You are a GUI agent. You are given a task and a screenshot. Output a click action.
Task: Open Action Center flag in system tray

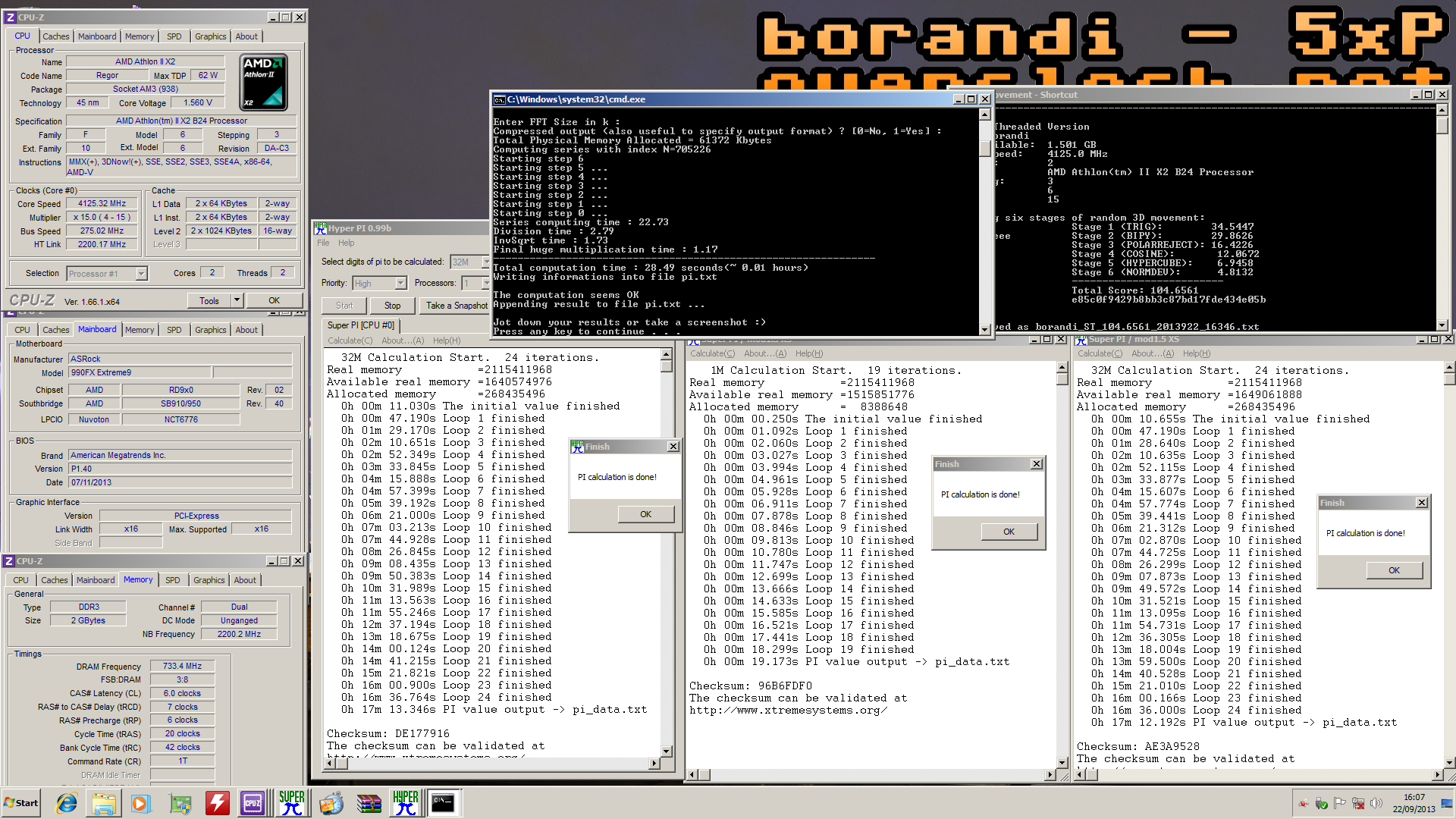tap(1340, 803)
